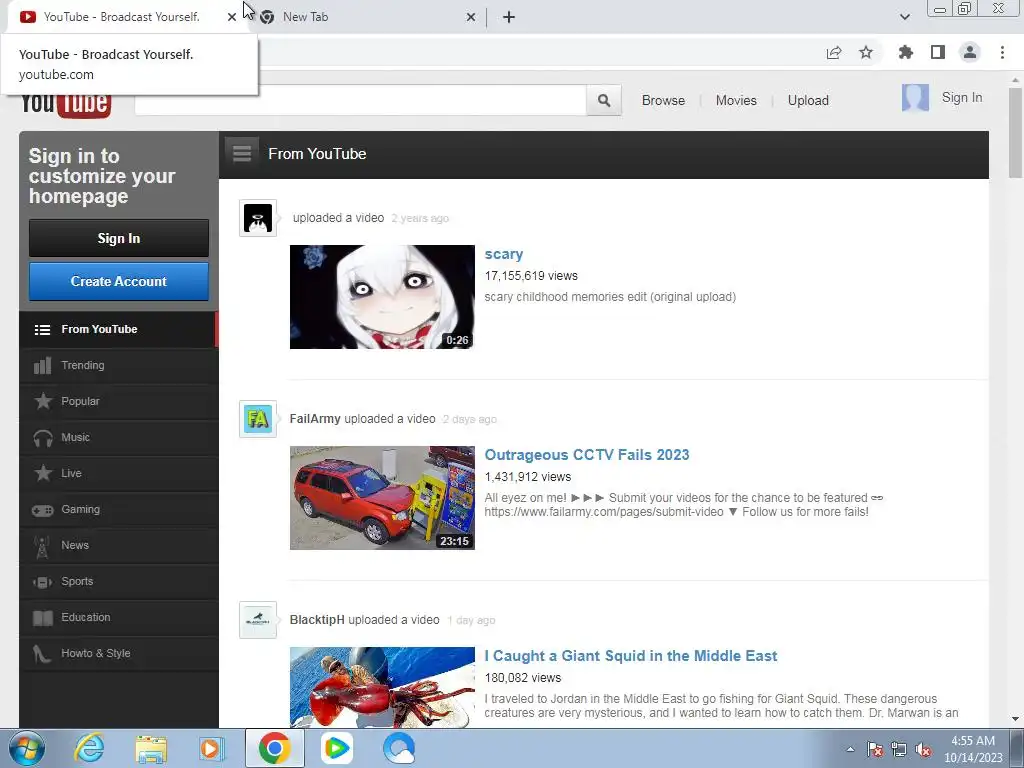This screenshot has width=1024, height=768.
Task: Play the red car CCTV Fails thumbnail
Action: (x=382, y=498)
